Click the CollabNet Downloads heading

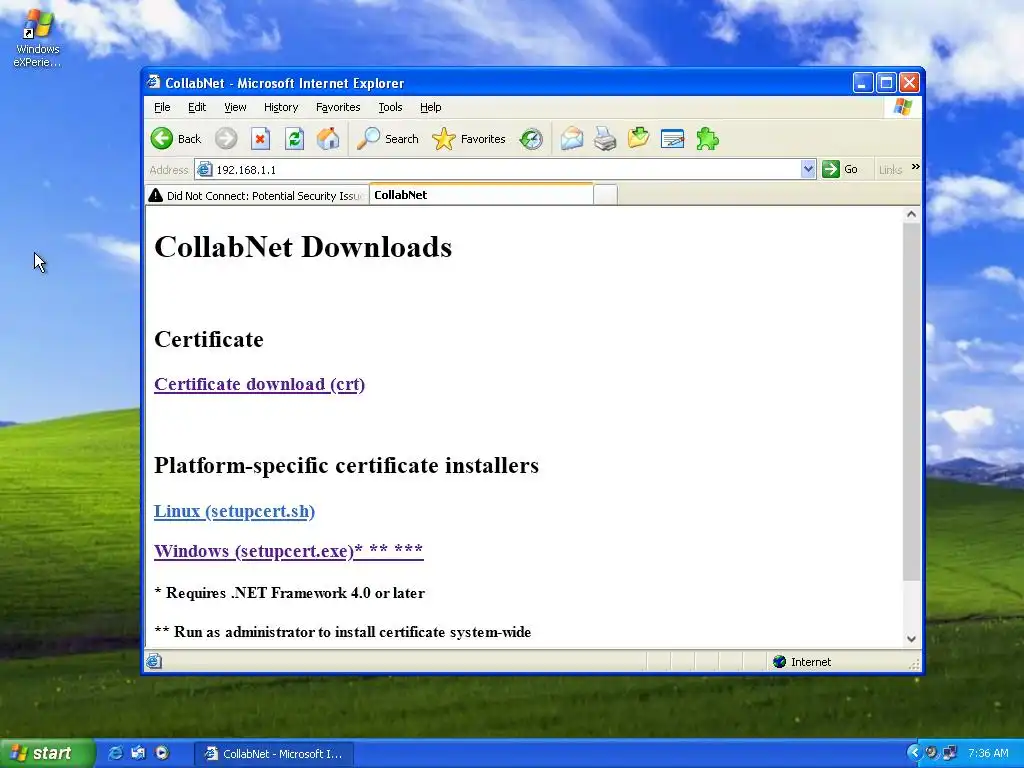pos(303,247)
